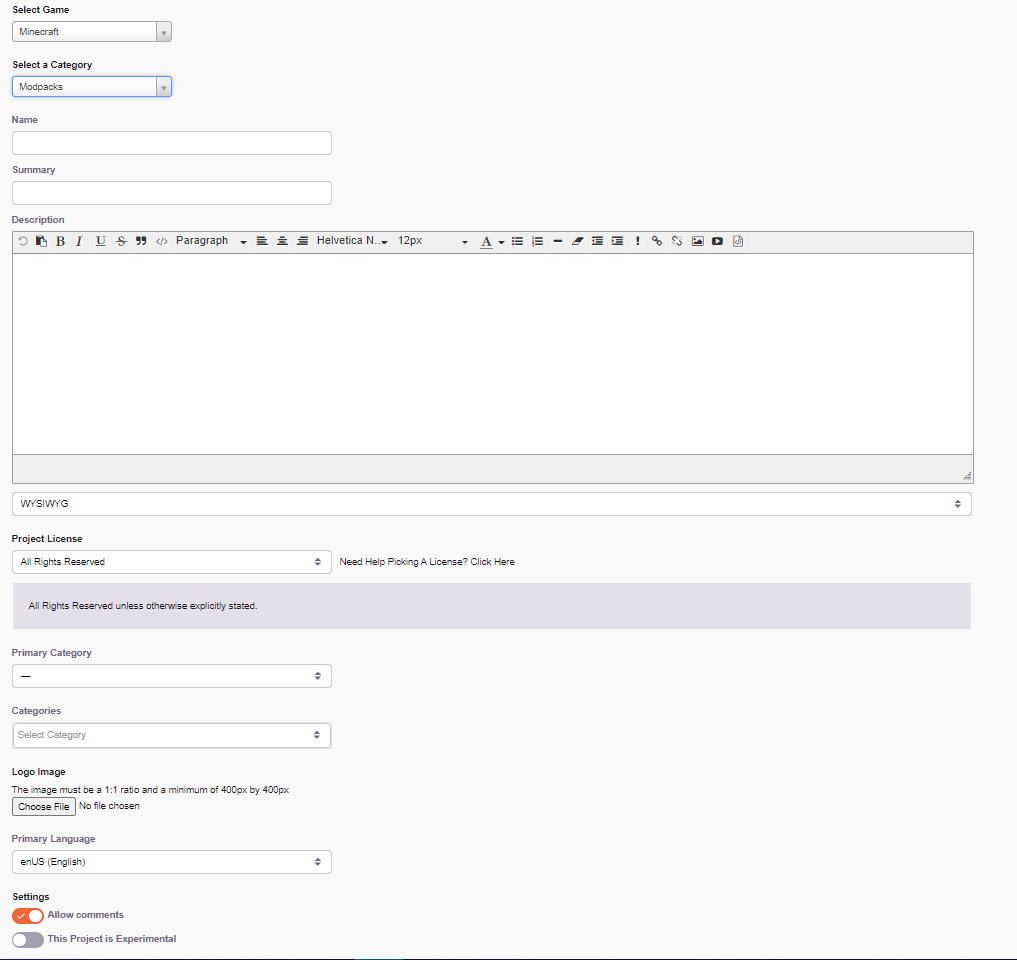Select the underline formatting icon
The image size is (1017, 960).
pos(100,241)
